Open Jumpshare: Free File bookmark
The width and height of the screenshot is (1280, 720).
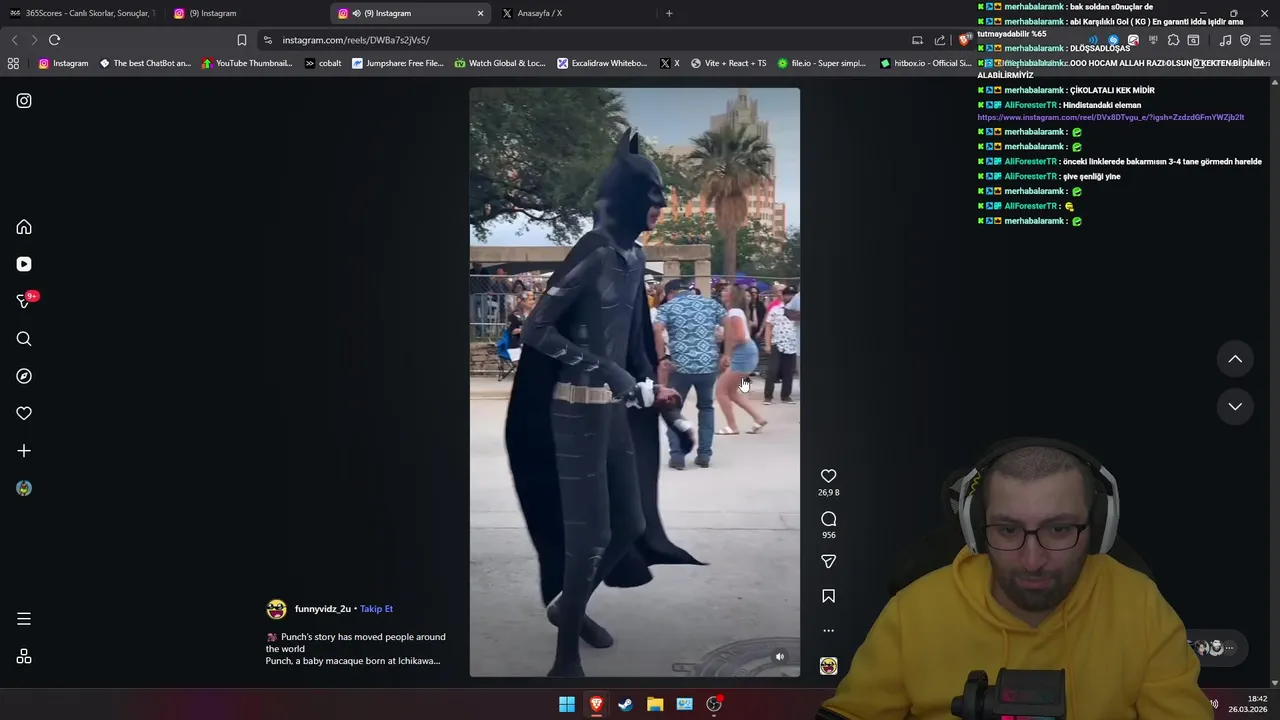pyautogui.click(x=397, y=63)
